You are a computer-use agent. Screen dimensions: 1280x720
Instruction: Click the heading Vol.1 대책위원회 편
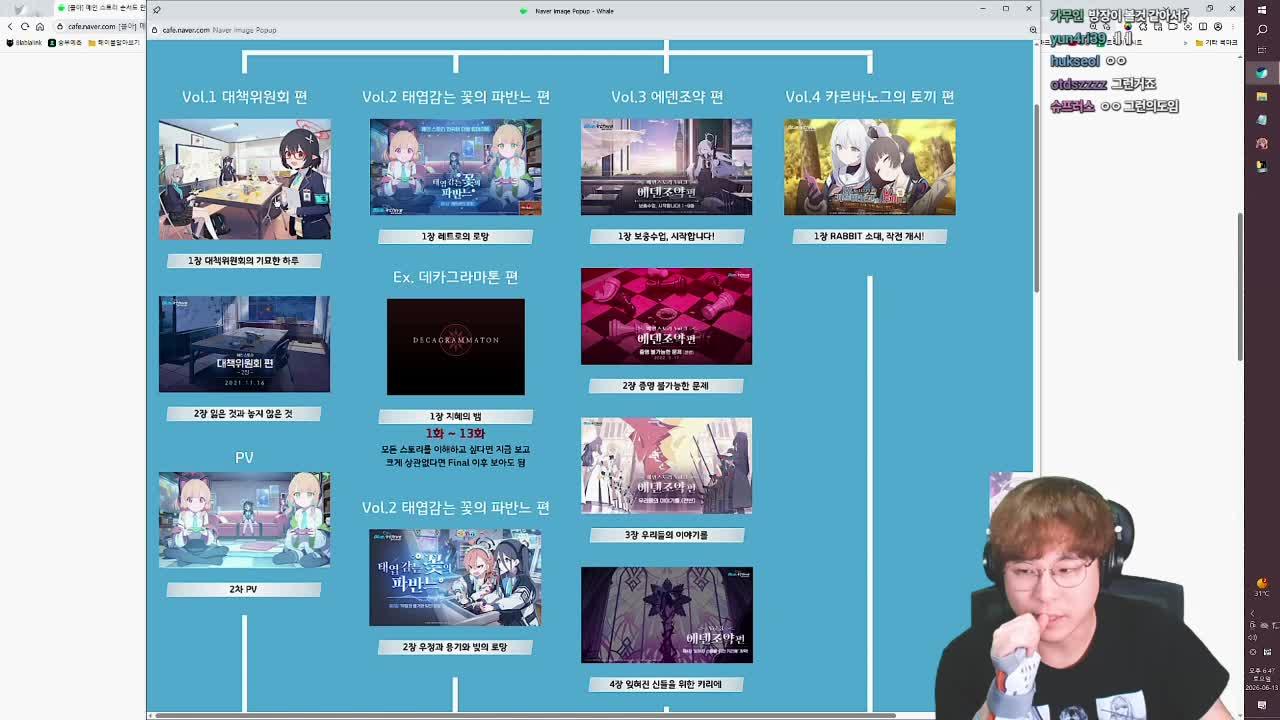pos(244,96)
